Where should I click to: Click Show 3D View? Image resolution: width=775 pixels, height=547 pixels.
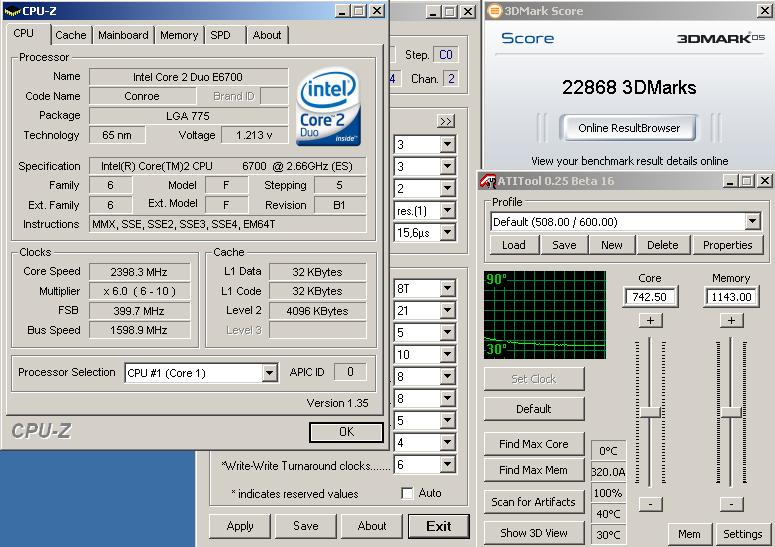point(534,533)
